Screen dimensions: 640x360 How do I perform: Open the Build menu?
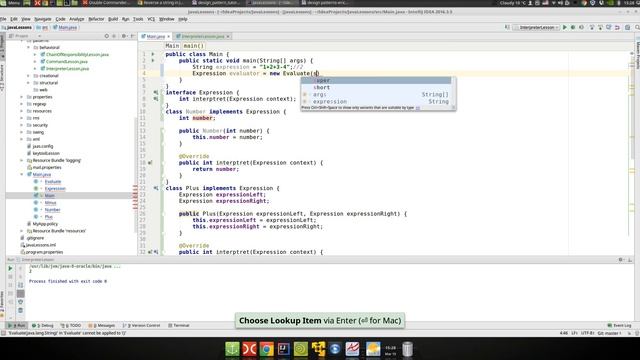click(113, 19)
